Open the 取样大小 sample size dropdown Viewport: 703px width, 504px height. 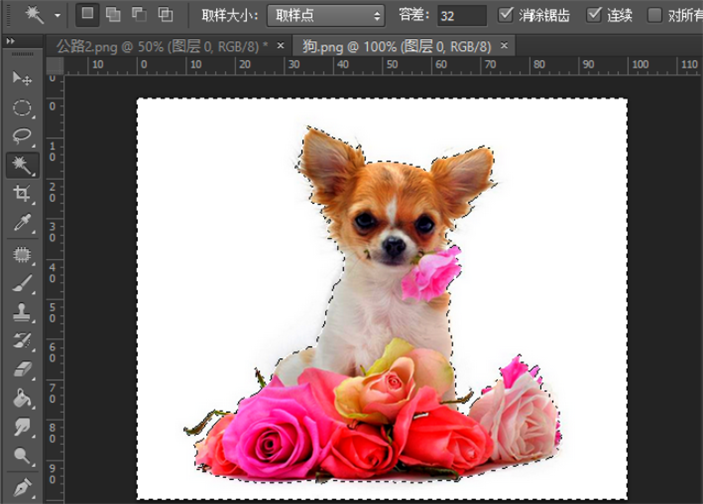point(326,16)
